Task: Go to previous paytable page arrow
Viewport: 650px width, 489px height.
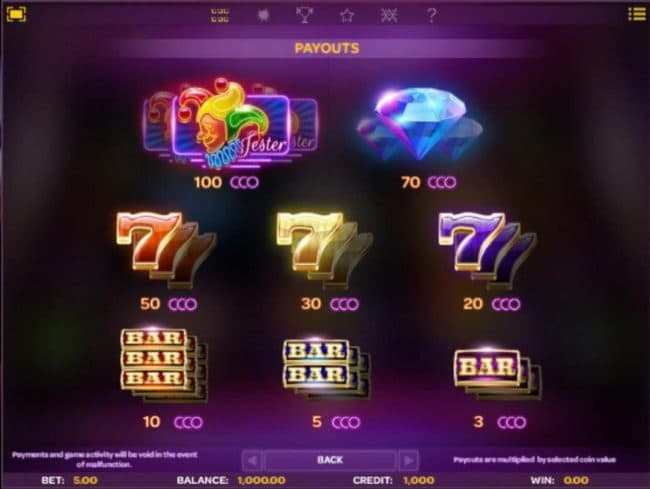Action: [252, 460]
